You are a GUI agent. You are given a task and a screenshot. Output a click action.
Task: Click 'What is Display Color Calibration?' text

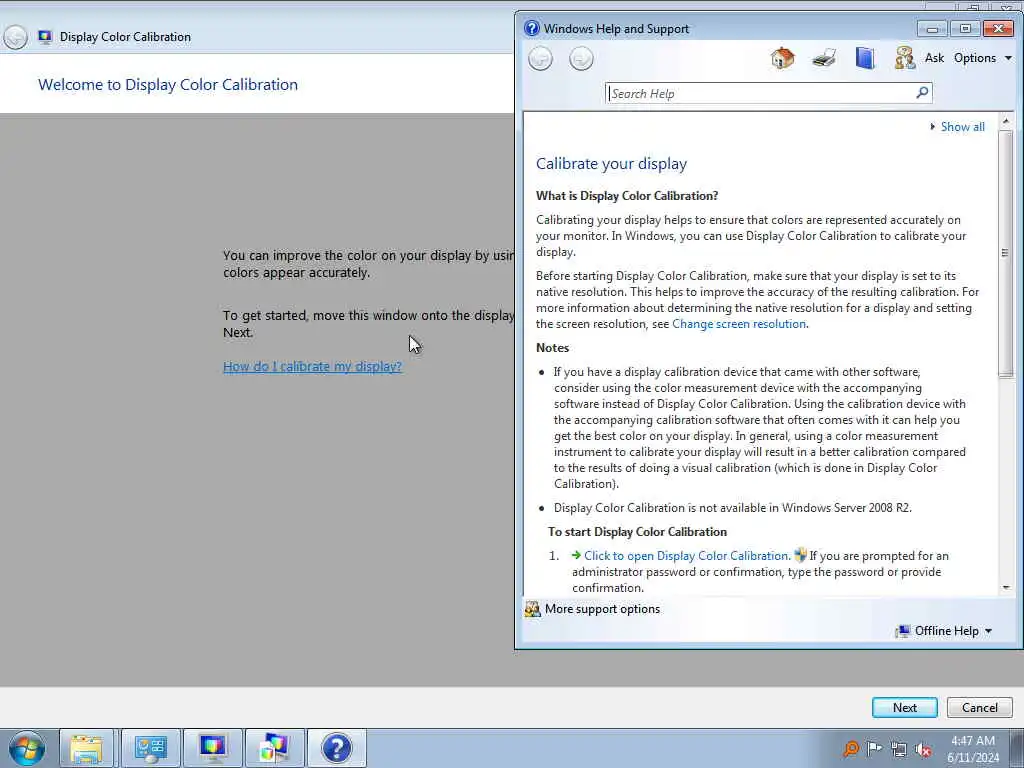tap(627, 196)
